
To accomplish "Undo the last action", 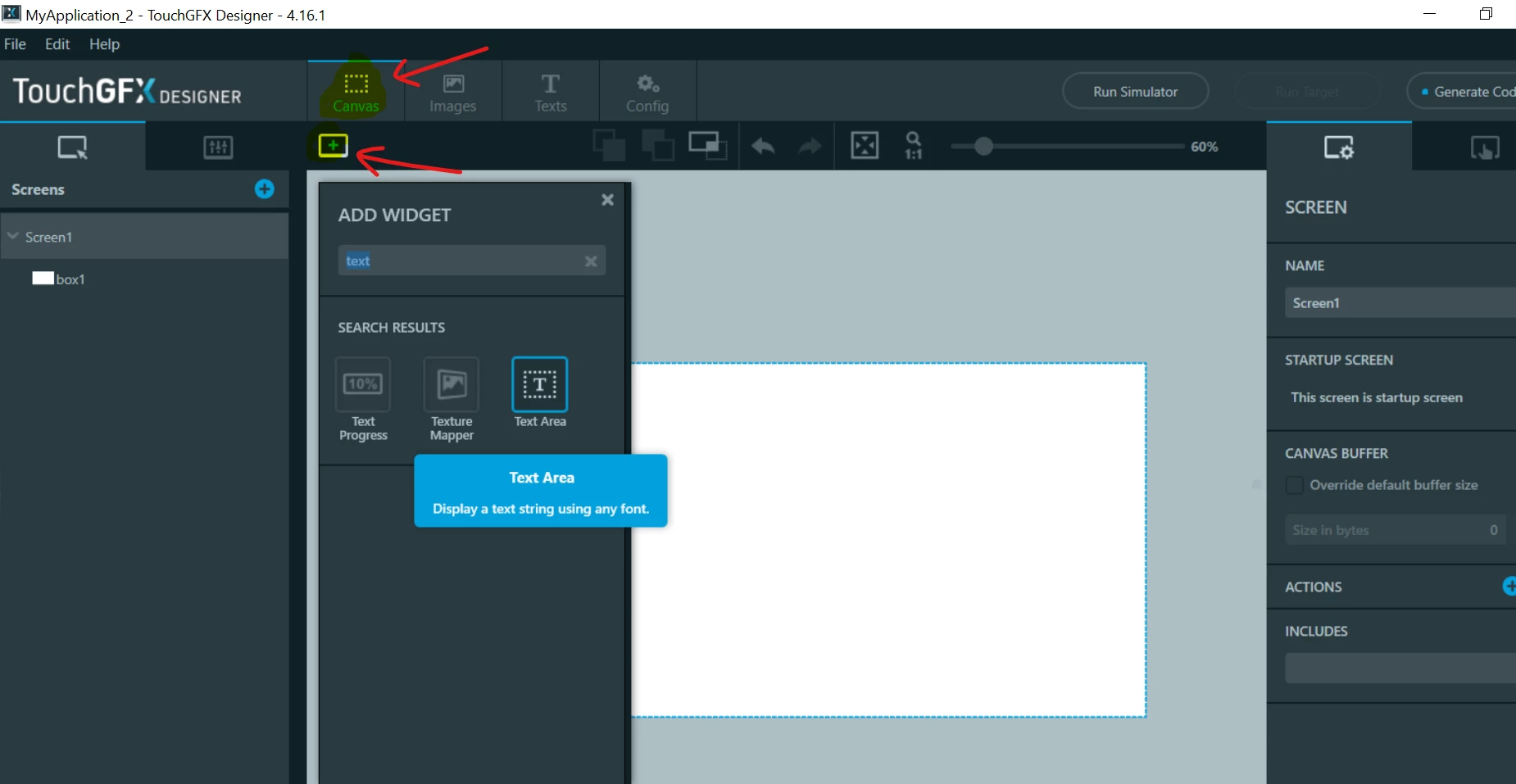I will point(764,147).
